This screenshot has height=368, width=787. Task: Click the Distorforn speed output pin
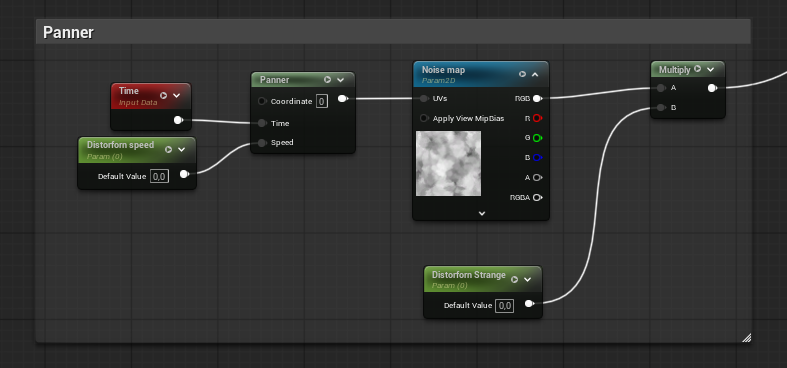pos(184,174)
